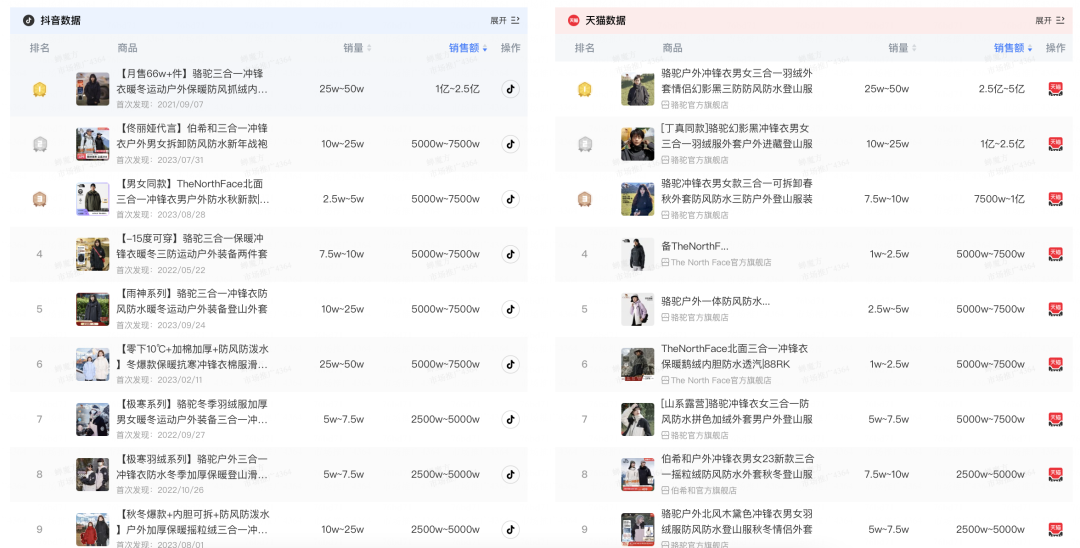Screen dimensions: 1080x548
Task: Open Tmall icon for 骆驼户外一体防风防水 product
Action: (x=1055, y=309)
